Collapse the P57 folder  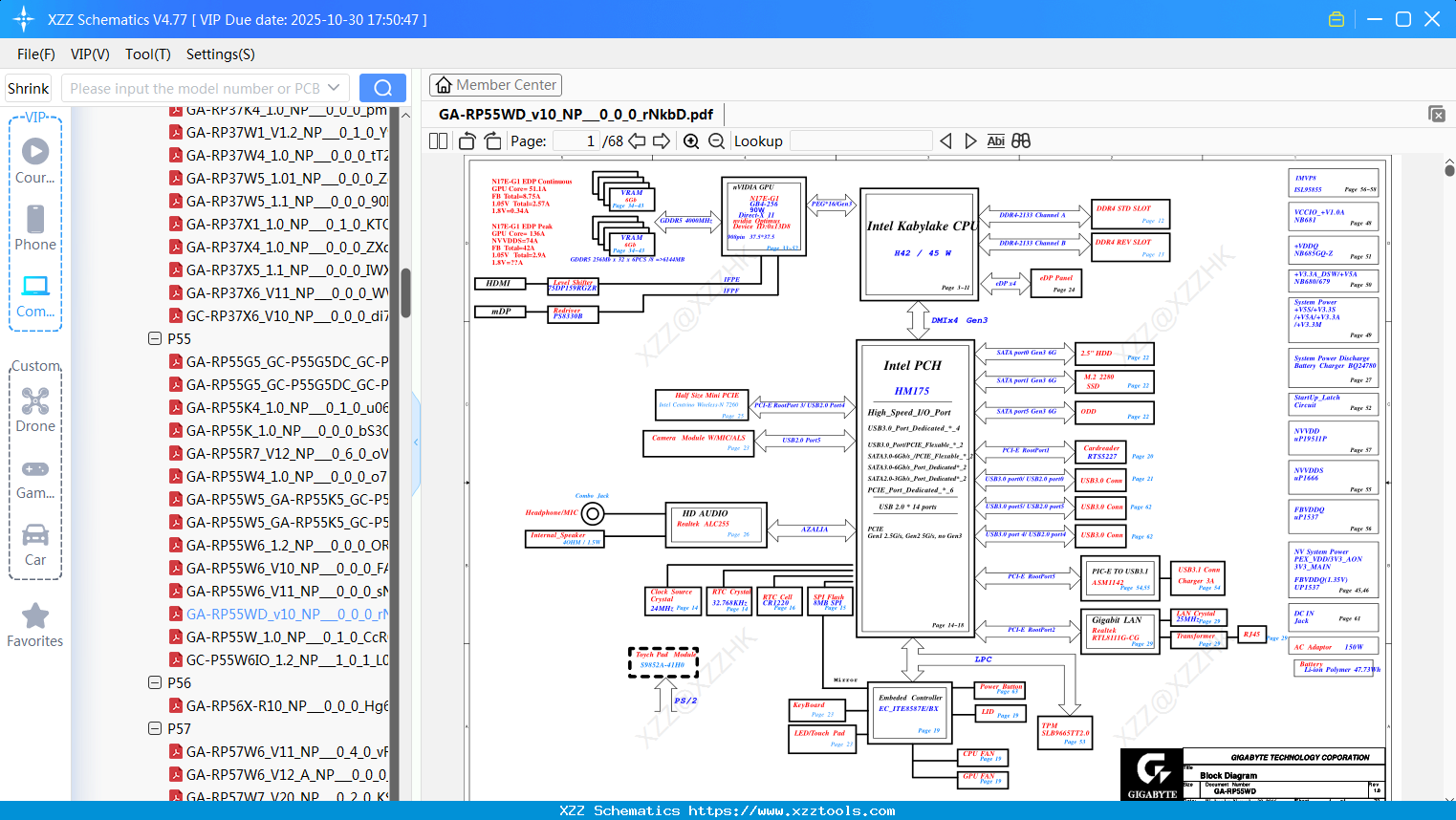[155, 728]
